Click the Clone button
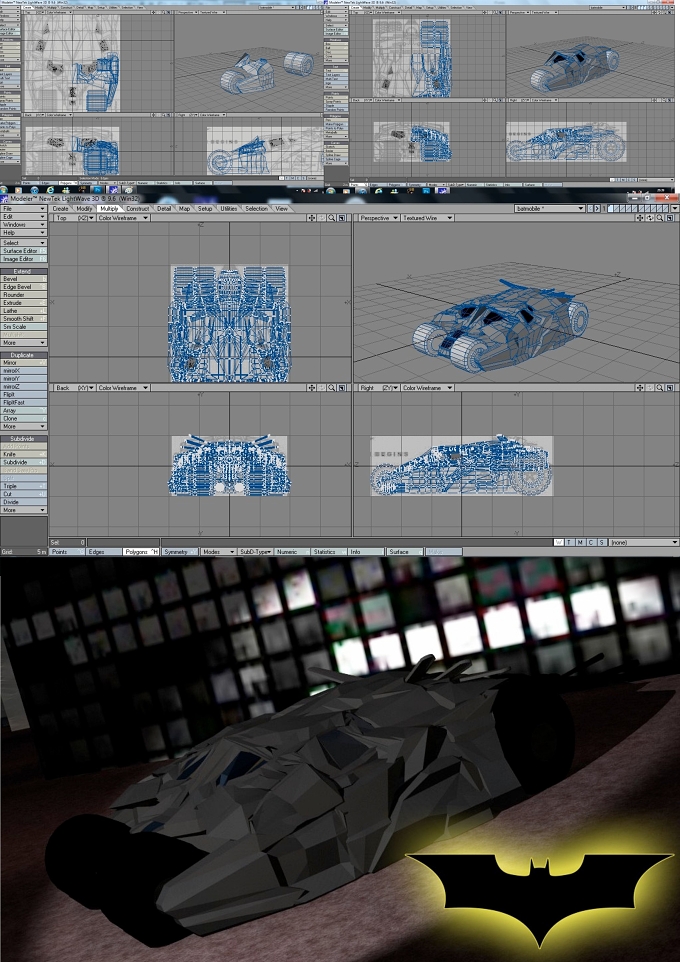The image size is (680, 962). point(23,418)
